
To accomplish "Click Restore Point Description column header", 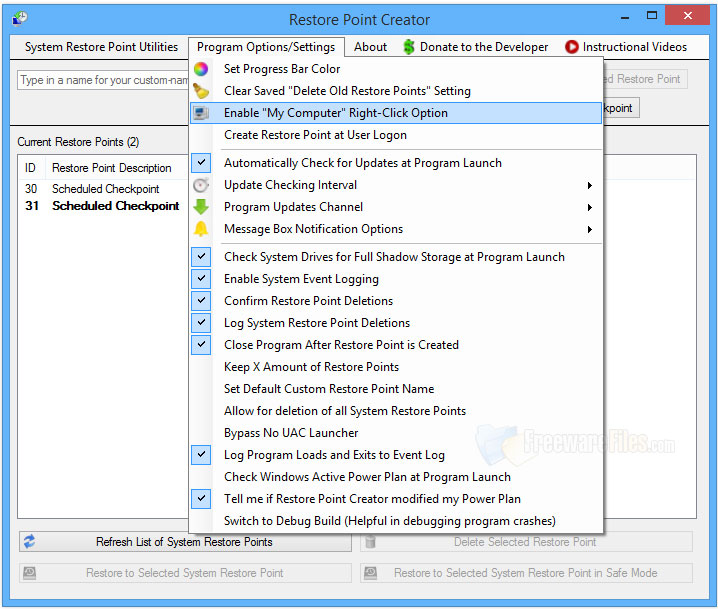I will 116,168.
